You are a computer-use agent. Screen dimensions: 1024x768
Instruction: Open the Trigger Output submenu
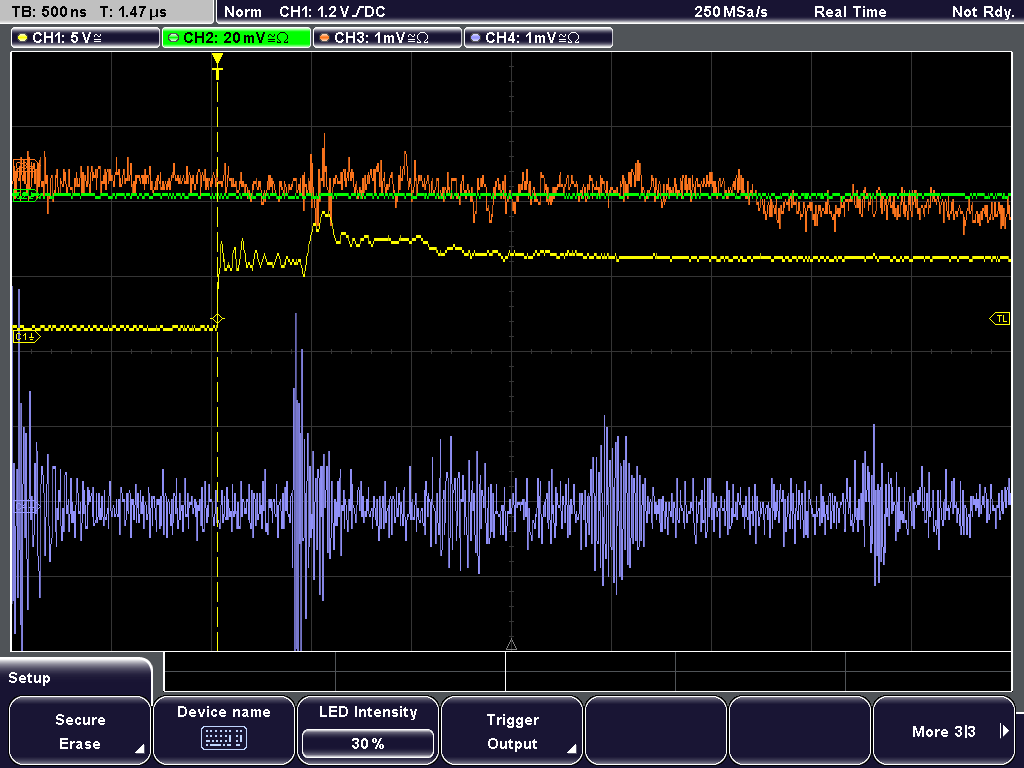tap(512, 731)
